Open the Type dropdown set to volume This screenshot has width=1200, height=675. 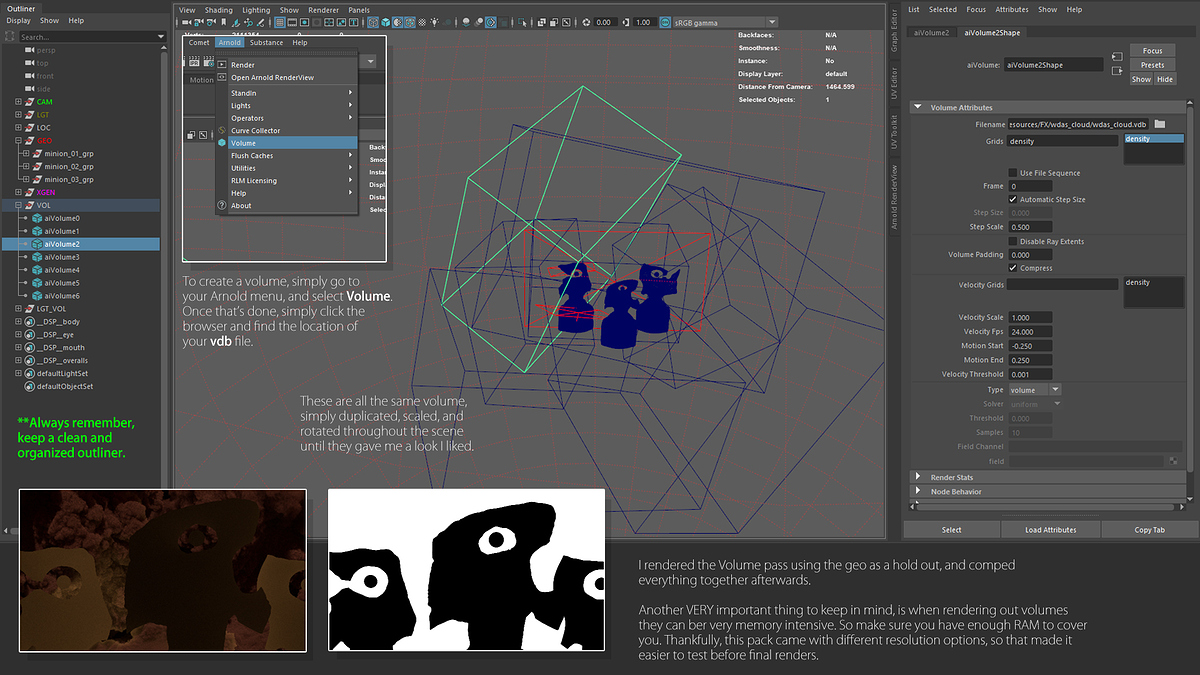click(1036, 389)
